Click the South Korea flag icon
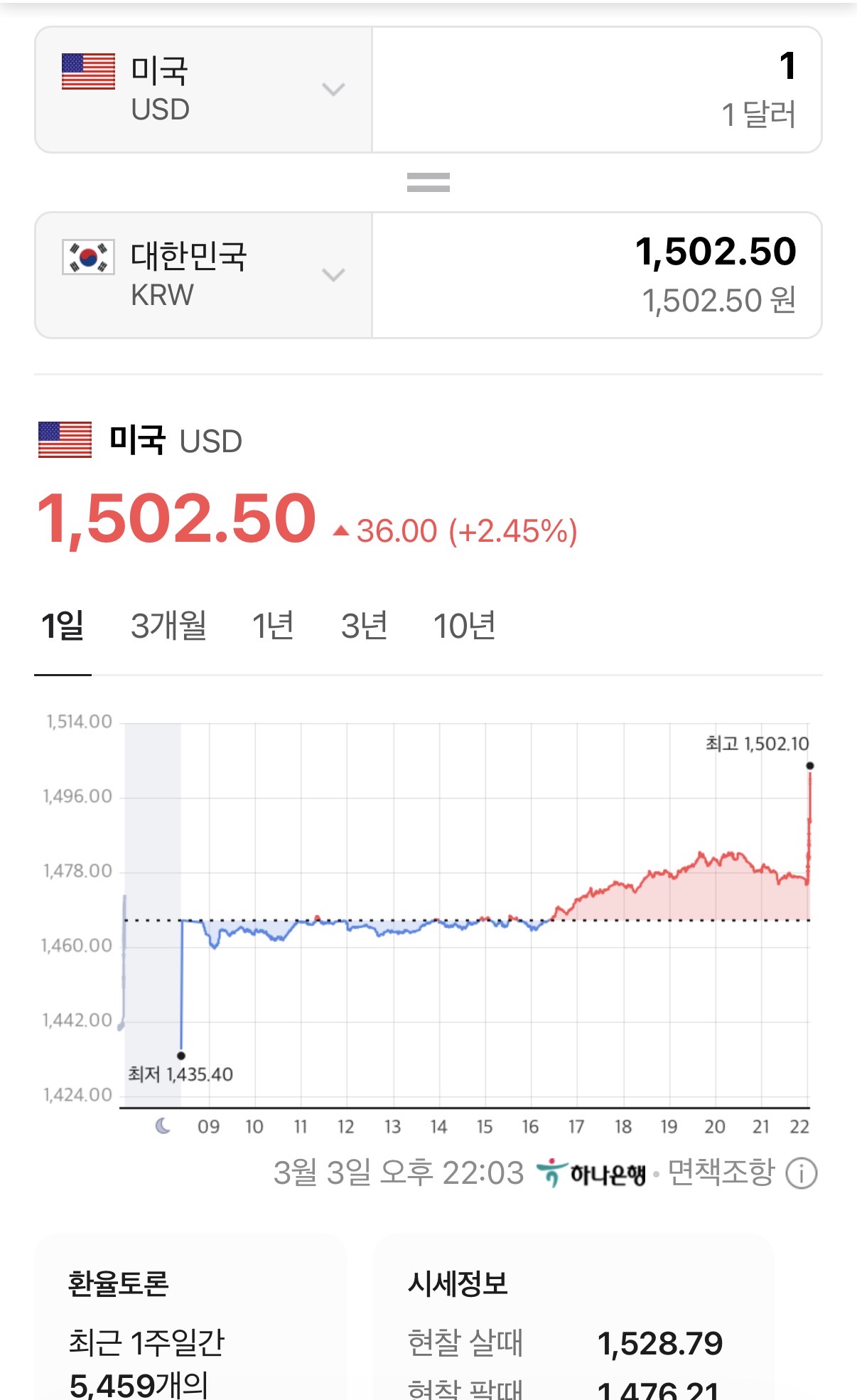 click(x=88, y=257)
